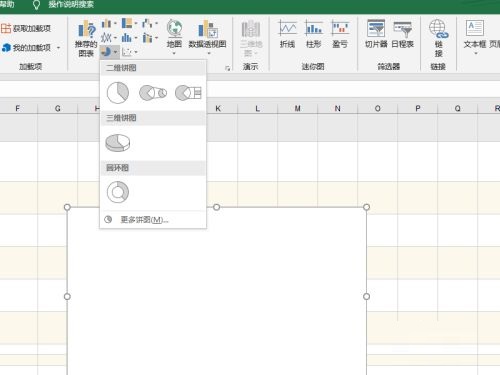Click the Insert Combo Chart icon
The image size is (500, 375).
click(147, 38)
